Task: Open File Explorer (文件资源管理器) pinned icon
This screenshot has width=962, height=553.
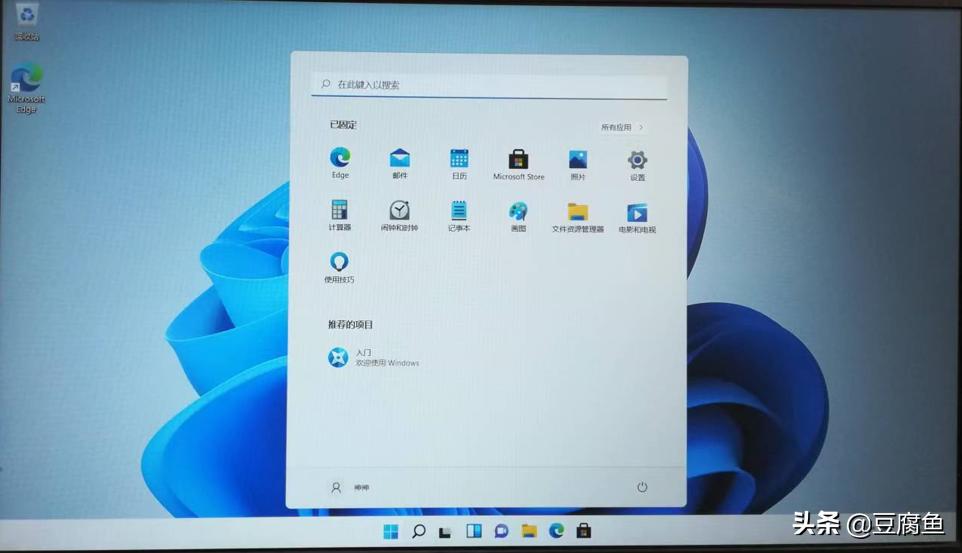Action: point(577,217)
